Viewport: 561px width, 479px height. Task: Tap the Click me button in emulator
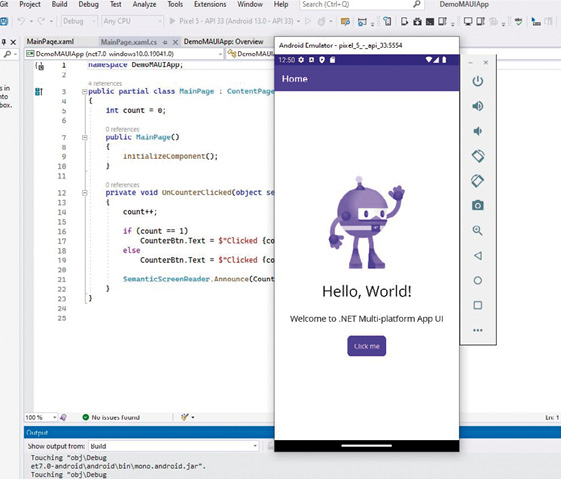click(x=367, y=346)
